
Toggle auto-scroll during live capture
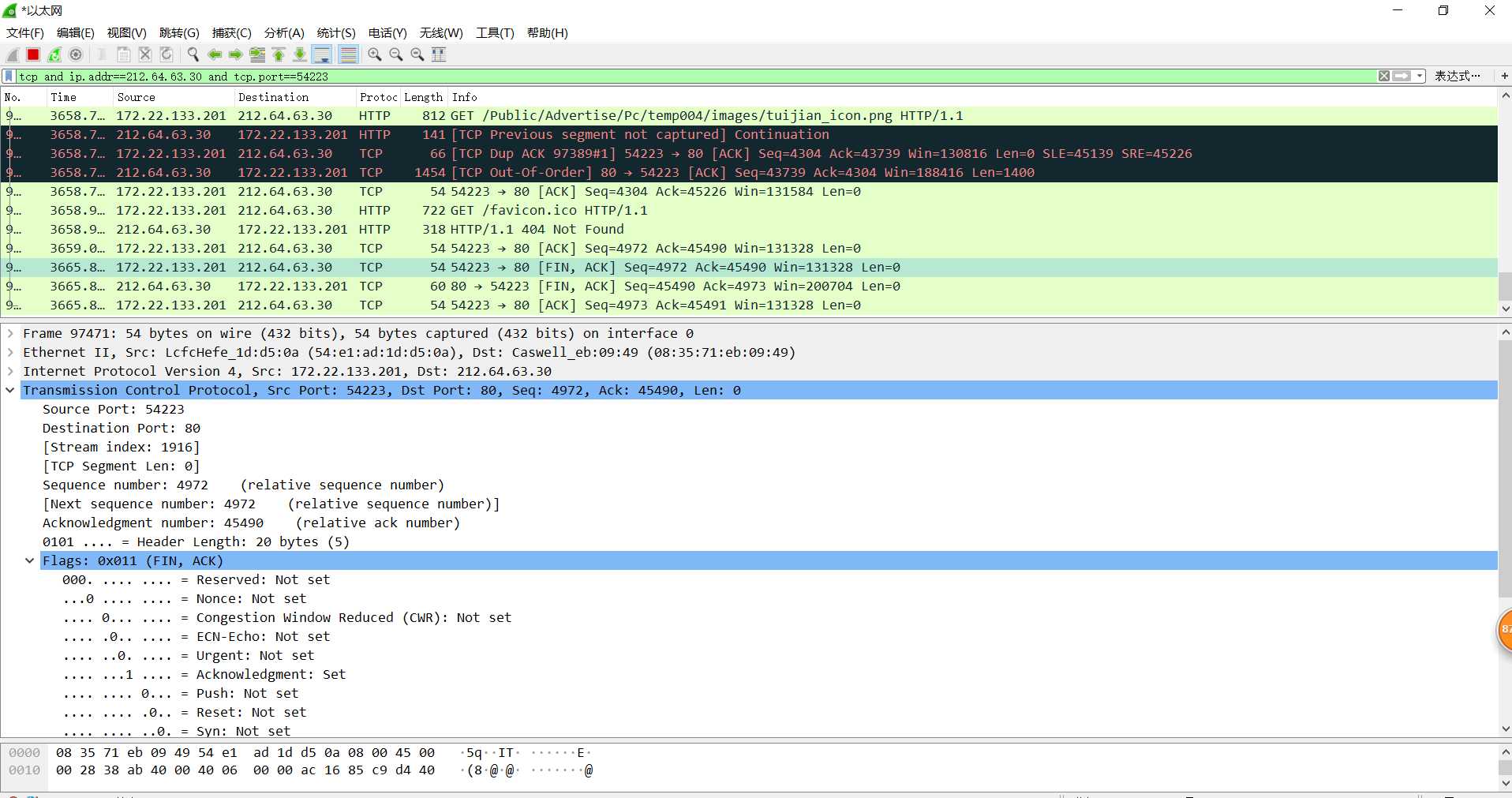tap(322, 54)
